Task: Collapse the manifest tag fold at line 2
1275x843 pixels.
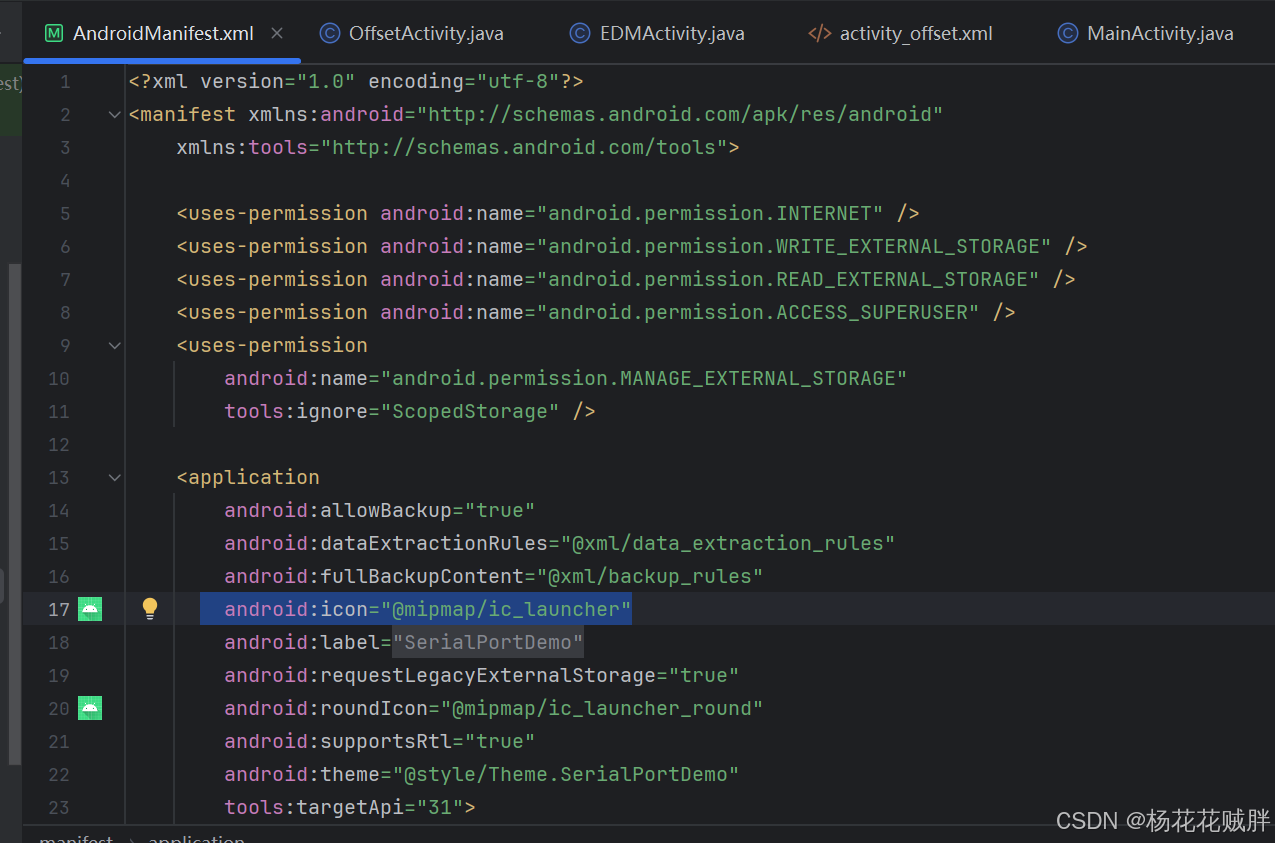Action: [x=114, y=115]
